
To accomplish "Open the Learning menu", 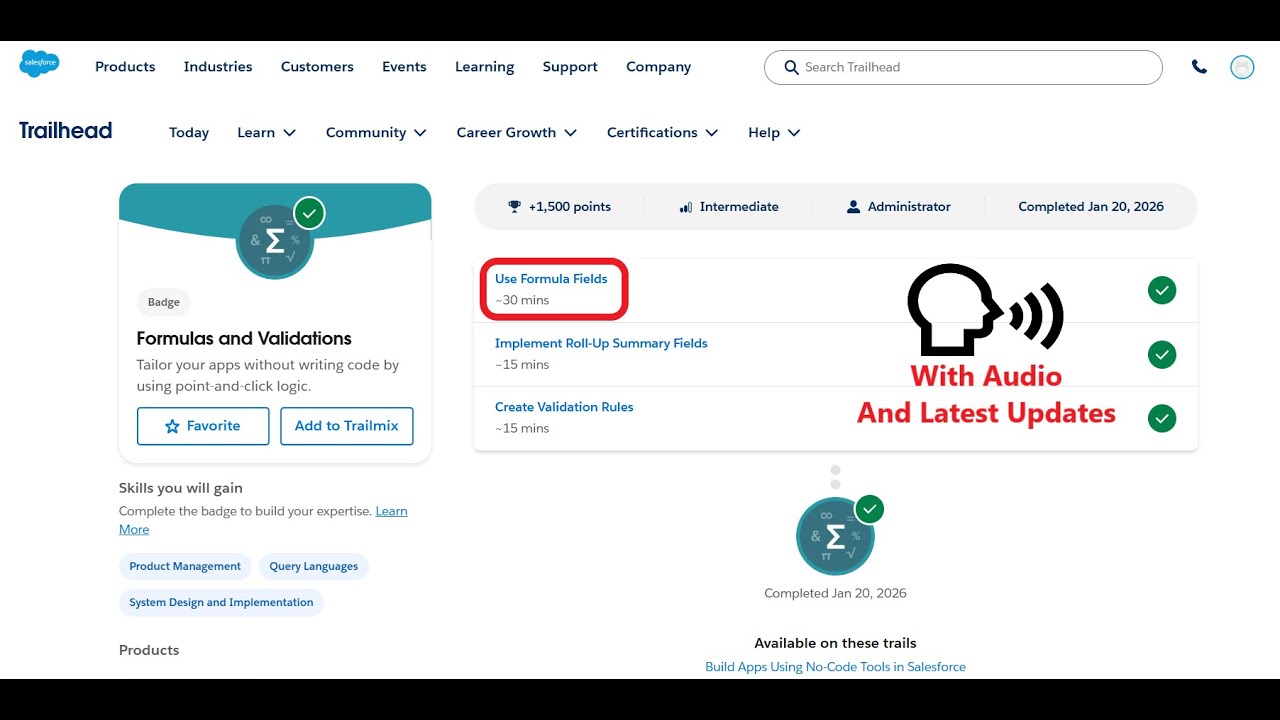I will [485, 67].
